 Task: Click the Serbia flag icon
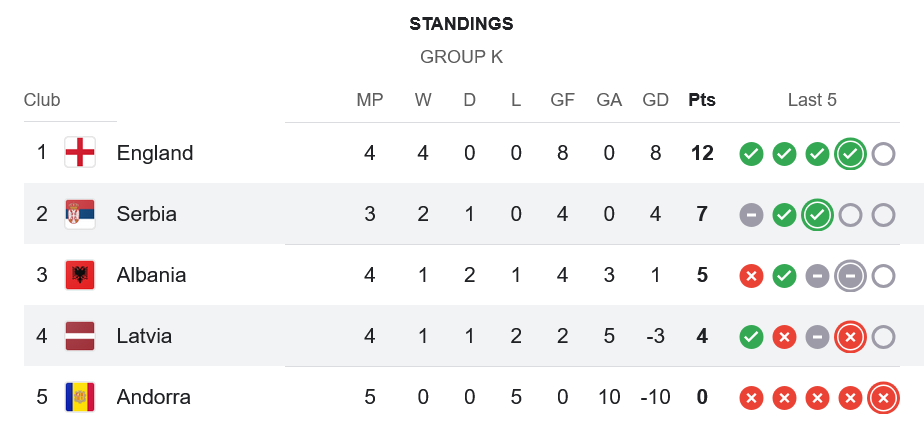click(80, 214)
